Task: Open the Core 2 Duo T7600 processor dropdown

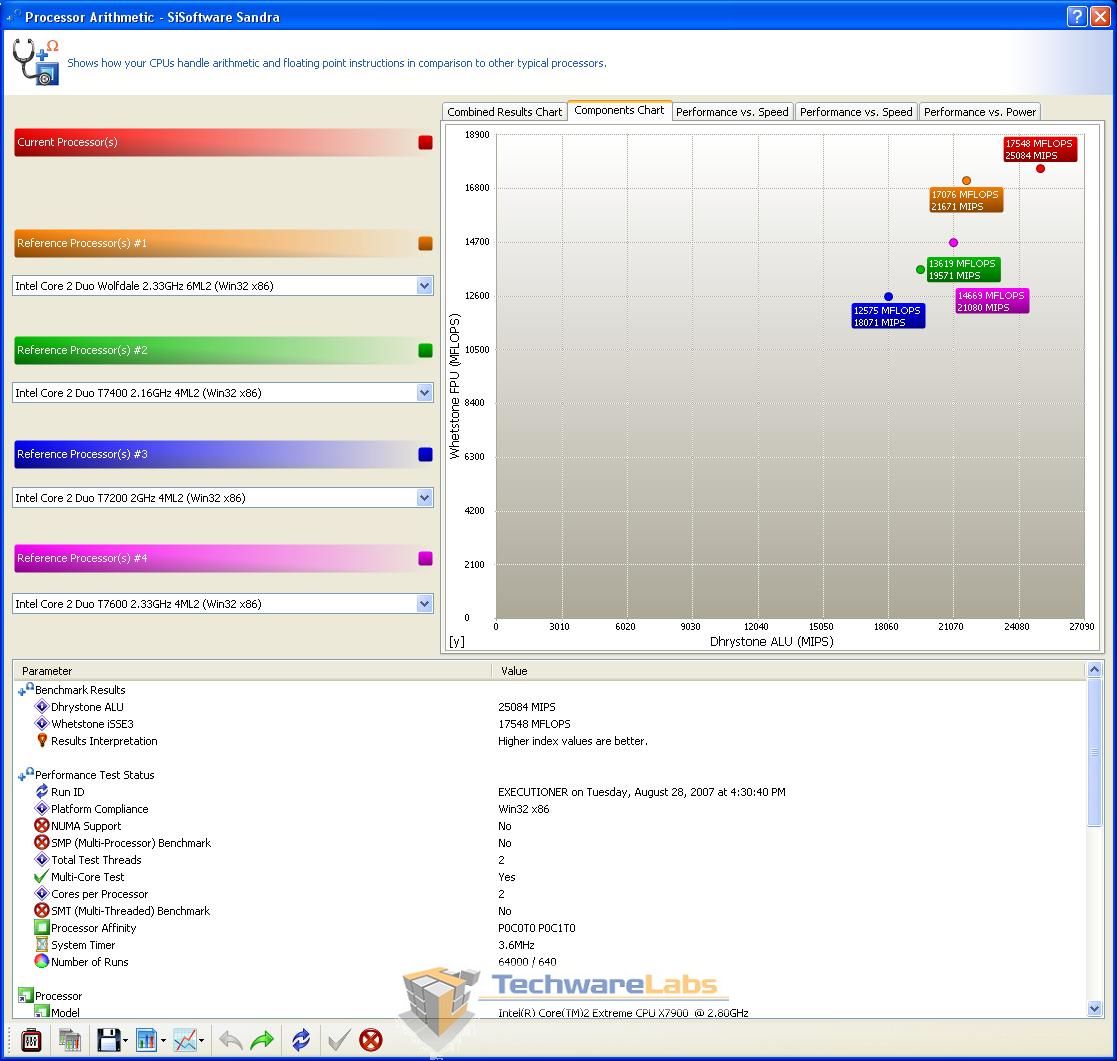Action: click(x=424, y=604)
